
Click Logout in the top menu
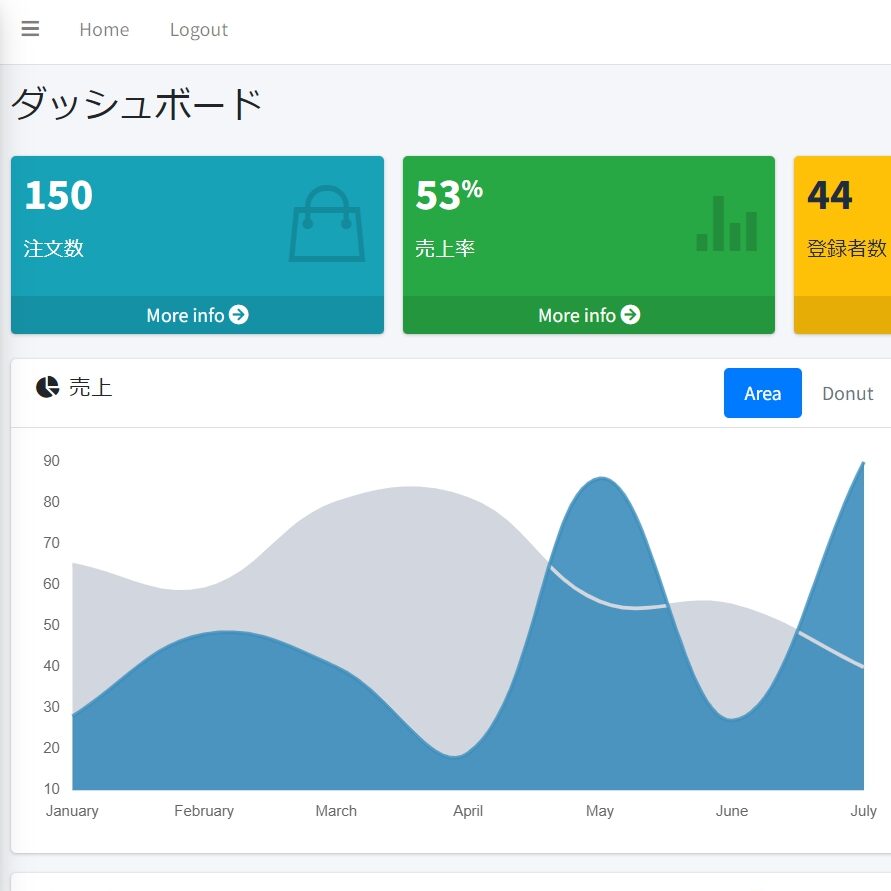coord(198,29)
